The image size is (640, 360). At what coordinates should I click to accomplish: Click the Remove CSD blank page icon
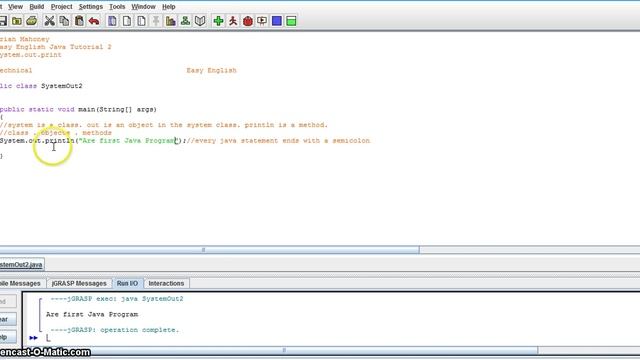coord(127,21)
